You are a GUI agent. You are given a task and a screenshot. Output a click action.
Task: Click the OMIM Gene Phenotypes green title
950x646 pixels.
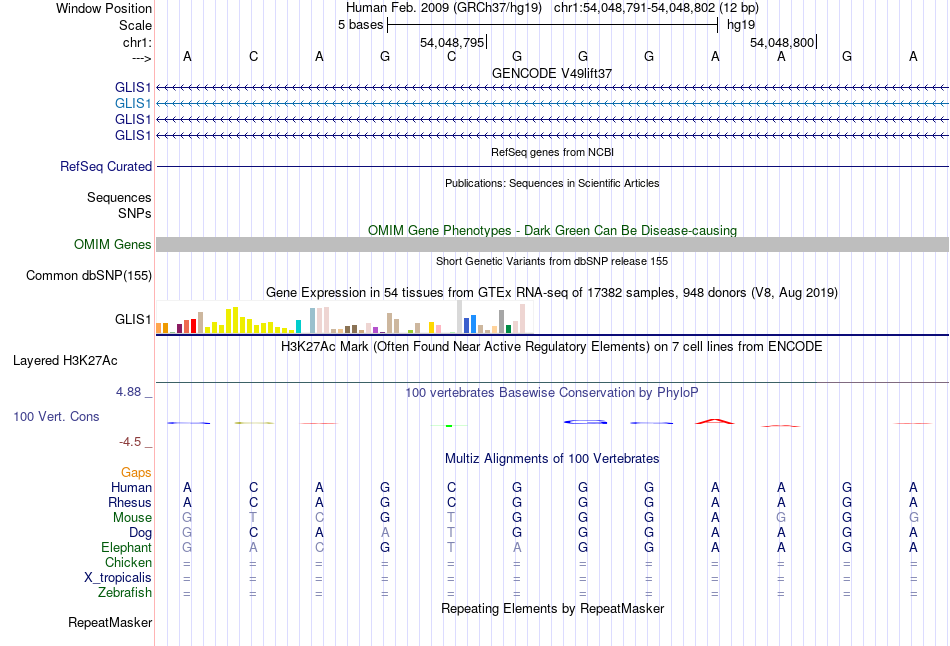point(552,230)
